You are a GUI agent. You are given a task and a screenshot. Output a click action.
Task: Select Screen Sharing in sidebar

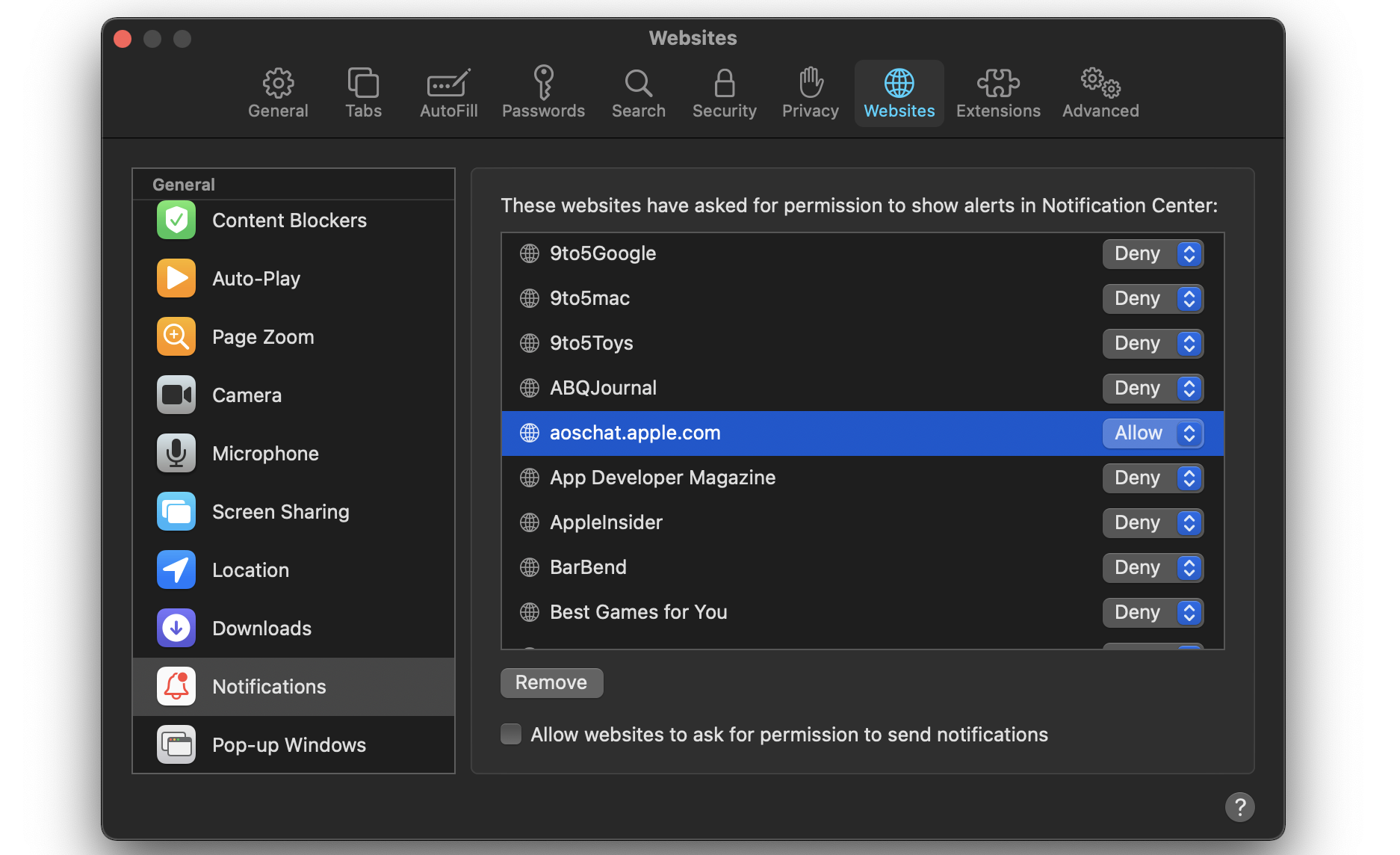(280, 512)
